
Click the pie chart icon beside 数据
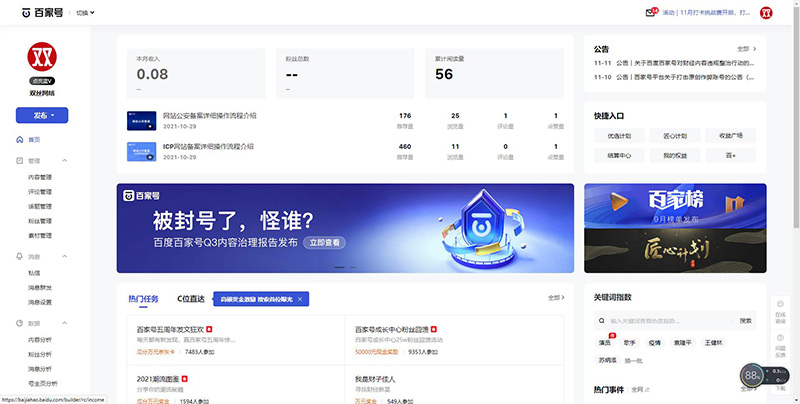[20, 323]
